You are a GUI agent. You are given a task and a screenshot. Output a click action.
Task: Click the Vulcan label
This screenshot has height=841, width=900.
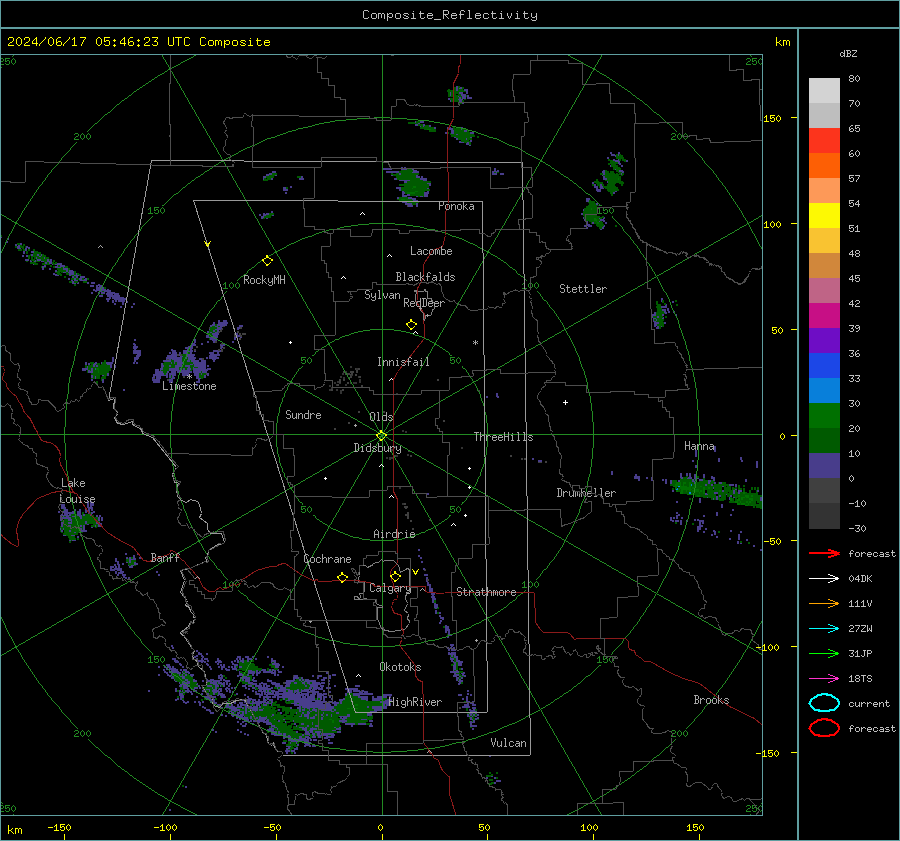508,743
